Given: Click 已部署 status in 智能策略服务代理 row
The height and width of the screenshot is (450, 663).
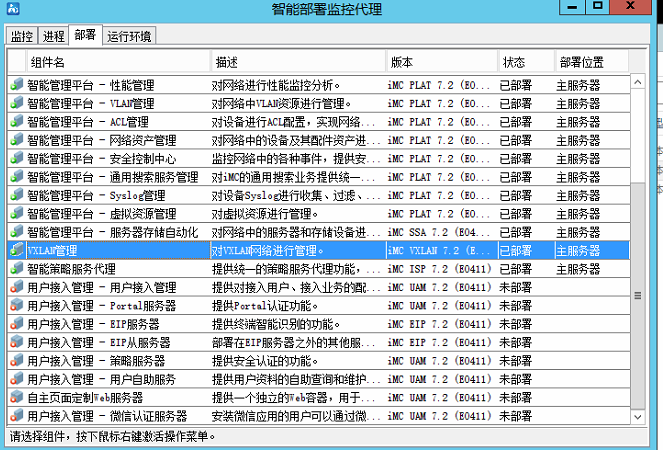Looking at the screenshot, I should click(515, 269).
